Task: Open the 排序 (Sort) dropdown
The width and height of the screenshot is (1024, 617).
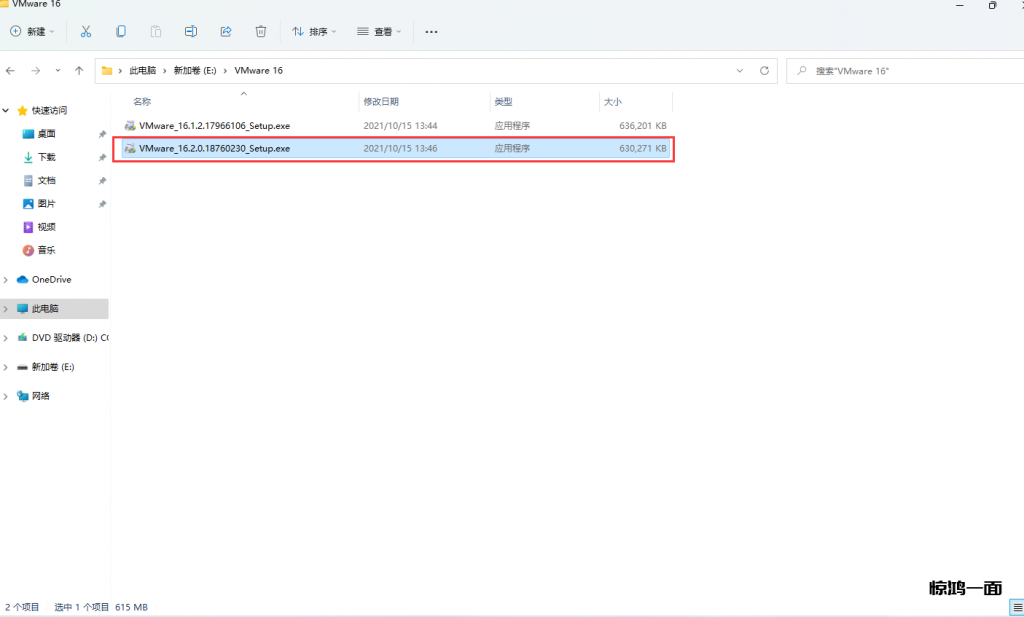Action: 314,32
